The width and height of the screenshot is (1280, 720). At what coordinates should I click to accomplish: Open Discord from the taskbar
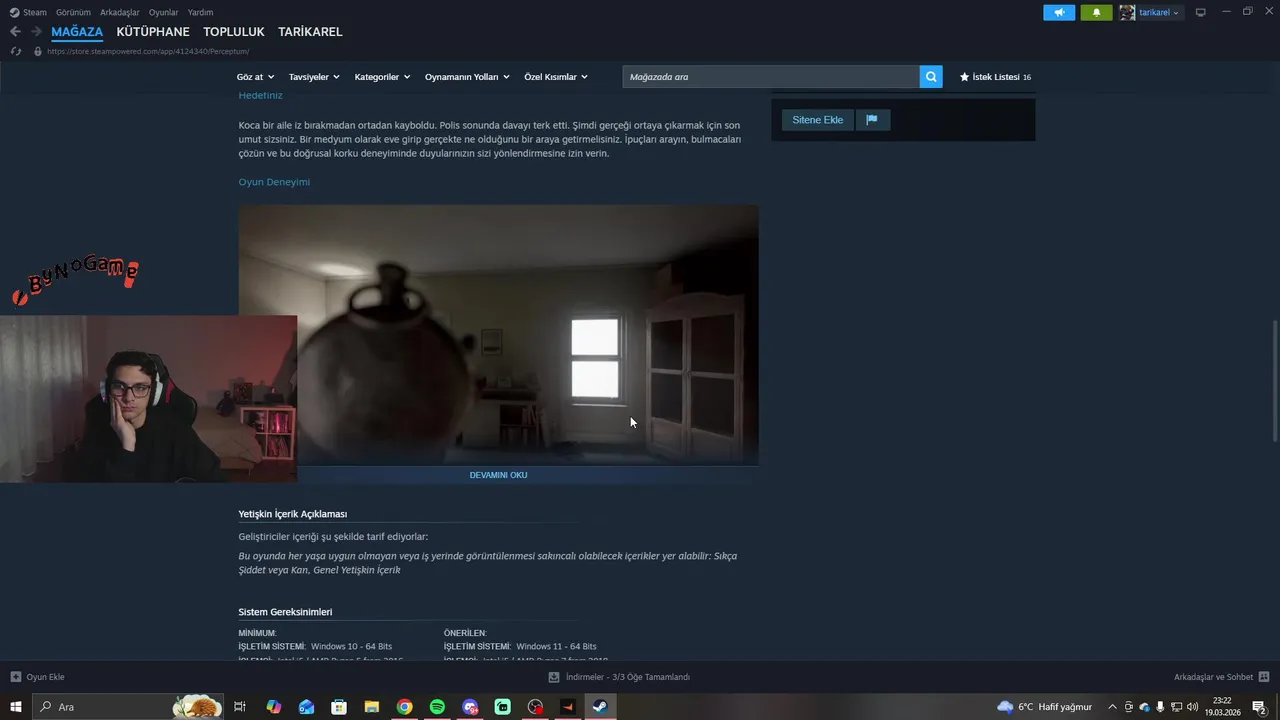(x=470, y=707)
